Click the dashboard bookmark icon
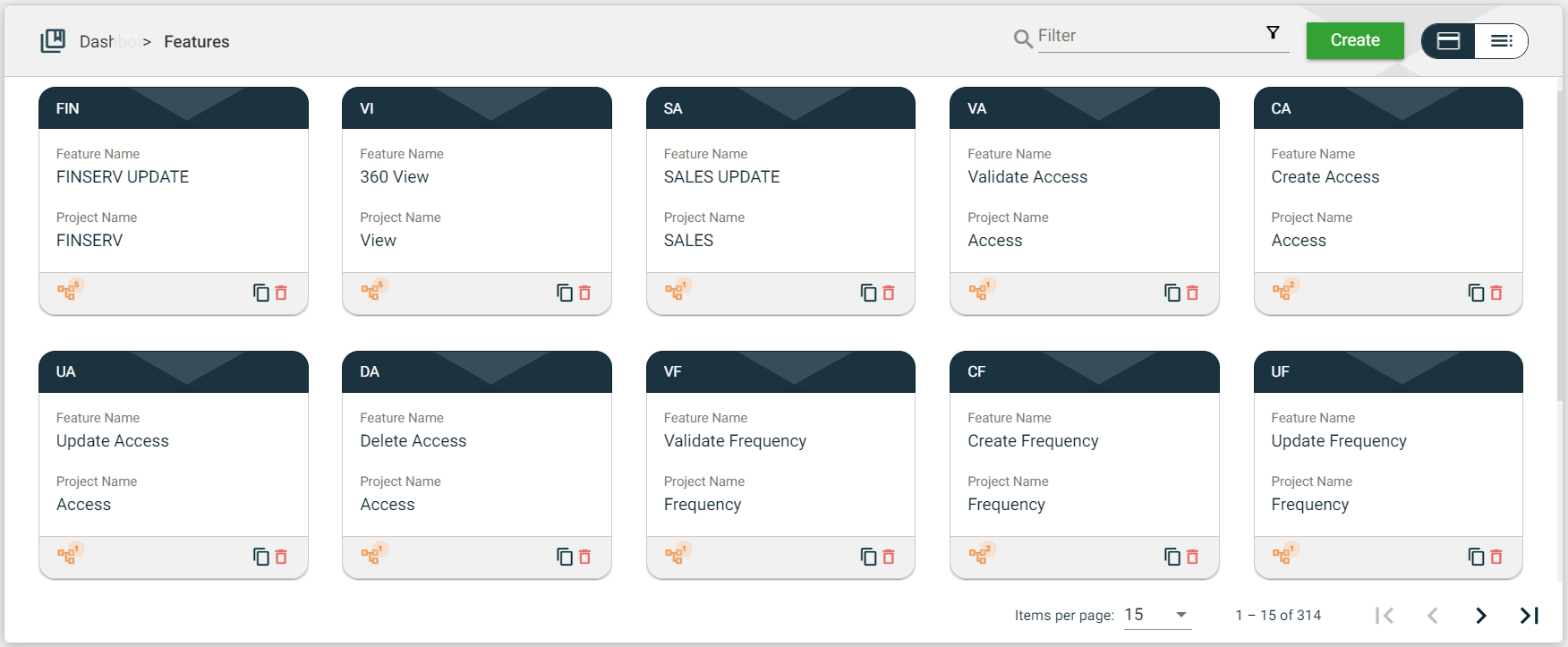Image resolution: width=1568 pixels, height=647 pixels. click(53, 41)
